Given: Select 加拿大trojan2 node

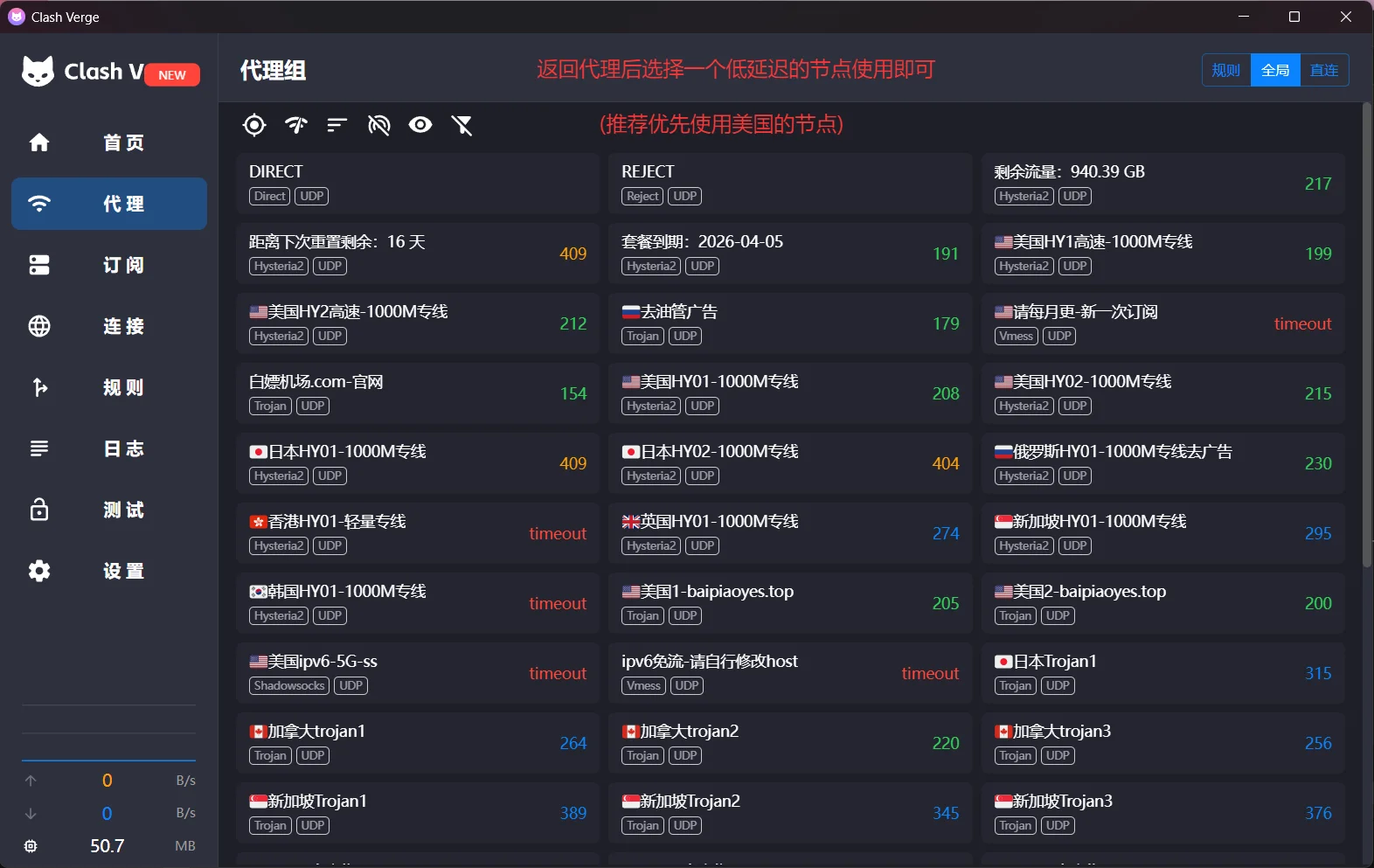Looking at the screenshot, I should click(x=790, y=743).
